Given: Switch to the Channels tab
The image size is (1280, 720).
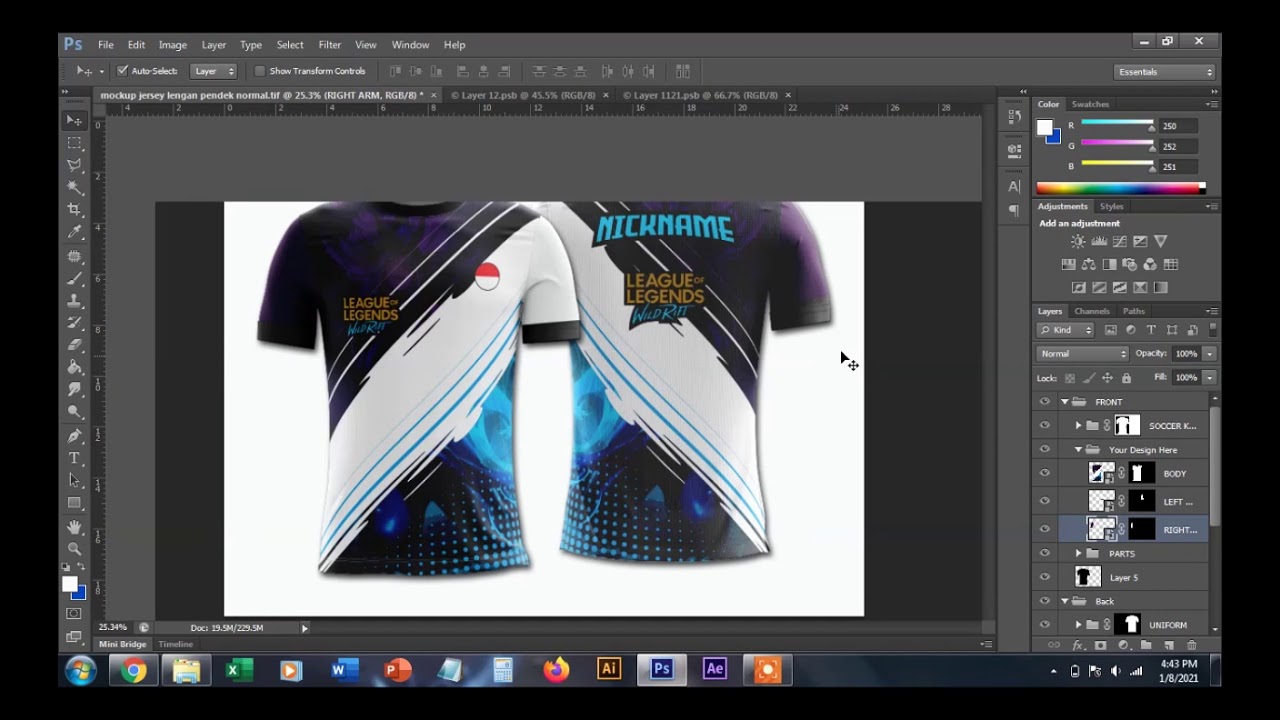Looking at the screenshot, I should pyautogui.click(x=1092, y=311).
